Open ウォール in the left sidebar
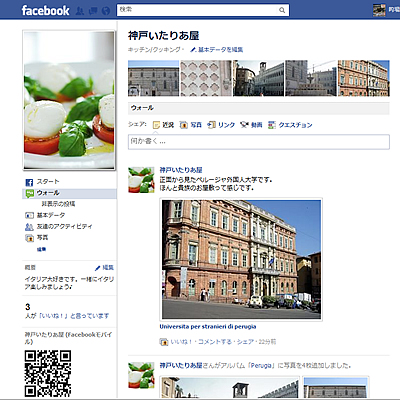The image size is (400, 400). coord(69,193)
